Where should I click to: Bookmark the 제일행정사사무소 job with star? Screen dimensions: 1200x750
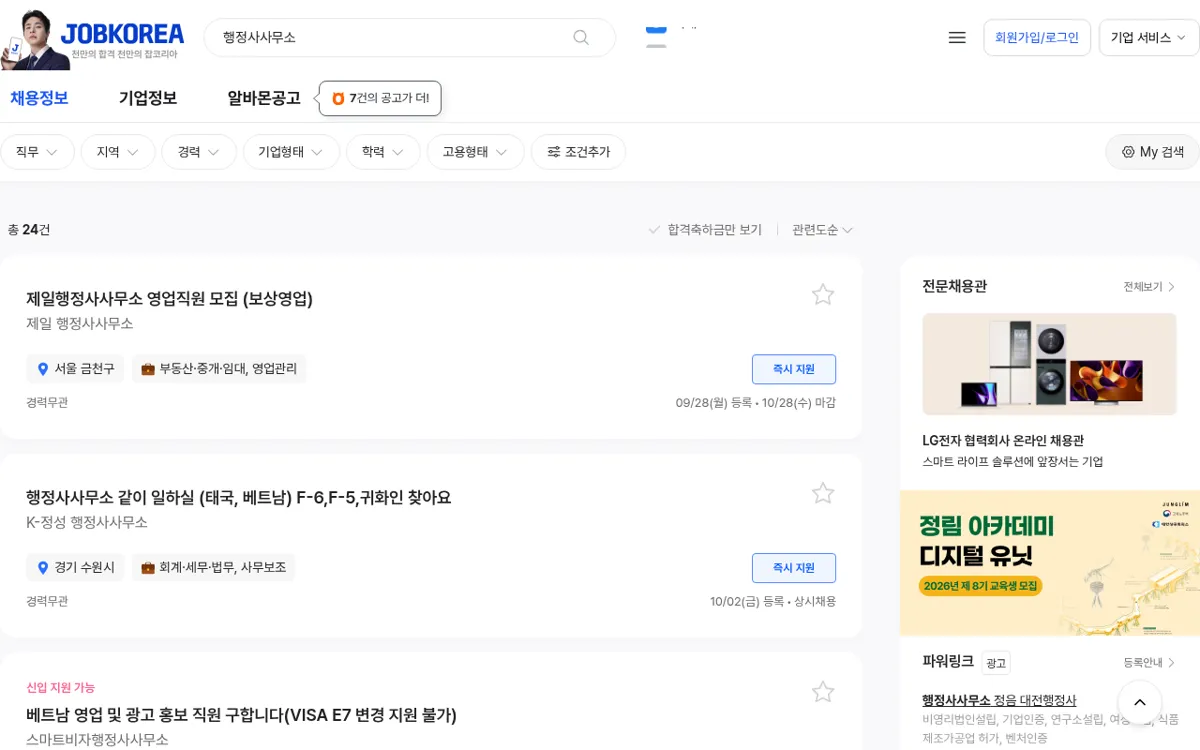[x=823, y=294]
